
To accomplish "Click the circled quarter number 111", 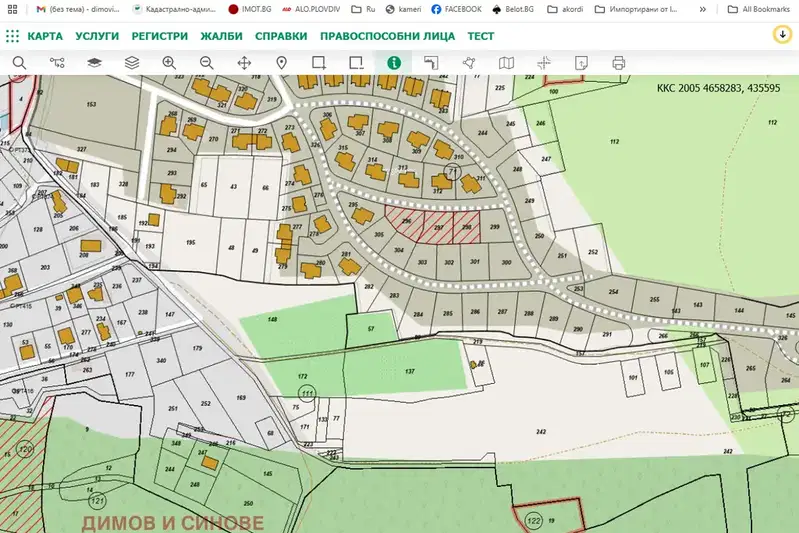I will coord(307,393).
